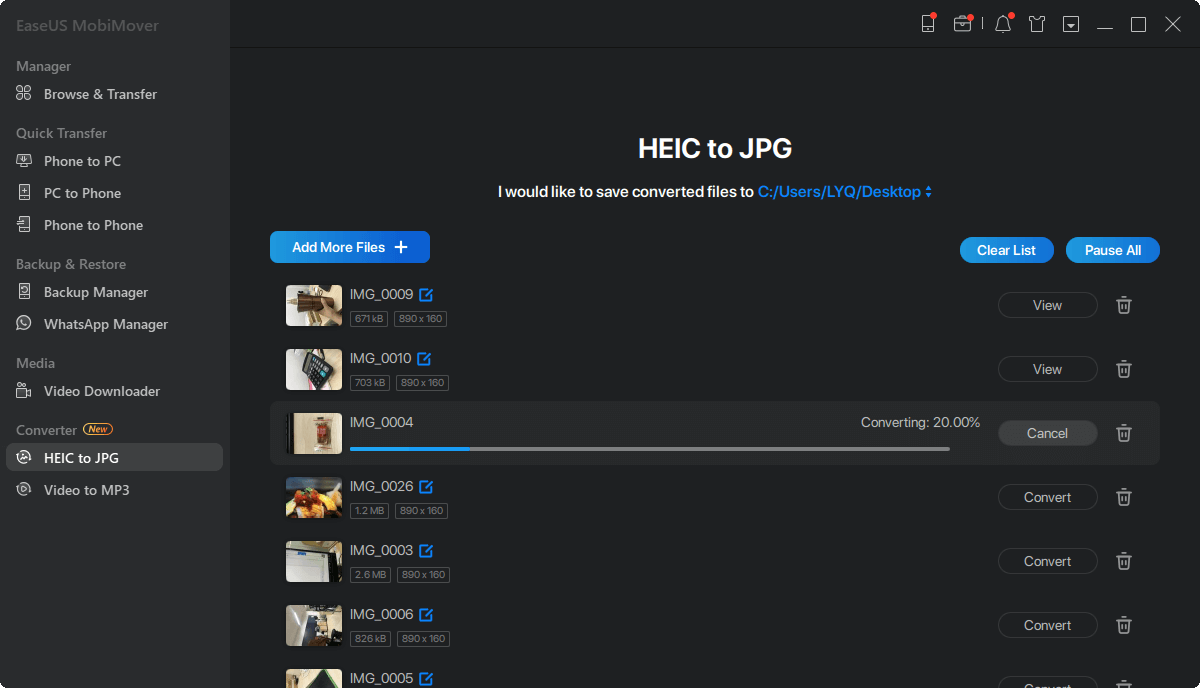Image resolution: width=1200 pixels, height=688 pixels.
Task: Delete IMG_0010 with its trash icon
Action: 1123,369
